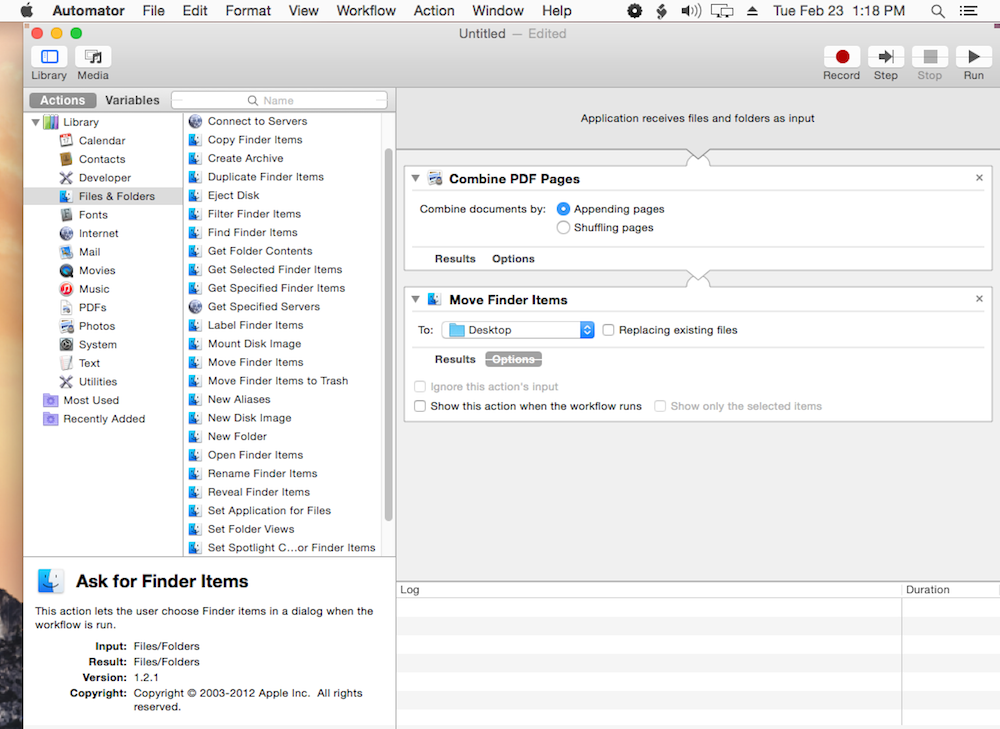The image size is (1000, 729).
Task: Select the Copy Finder Items action
Action: [x=255, y=140]
